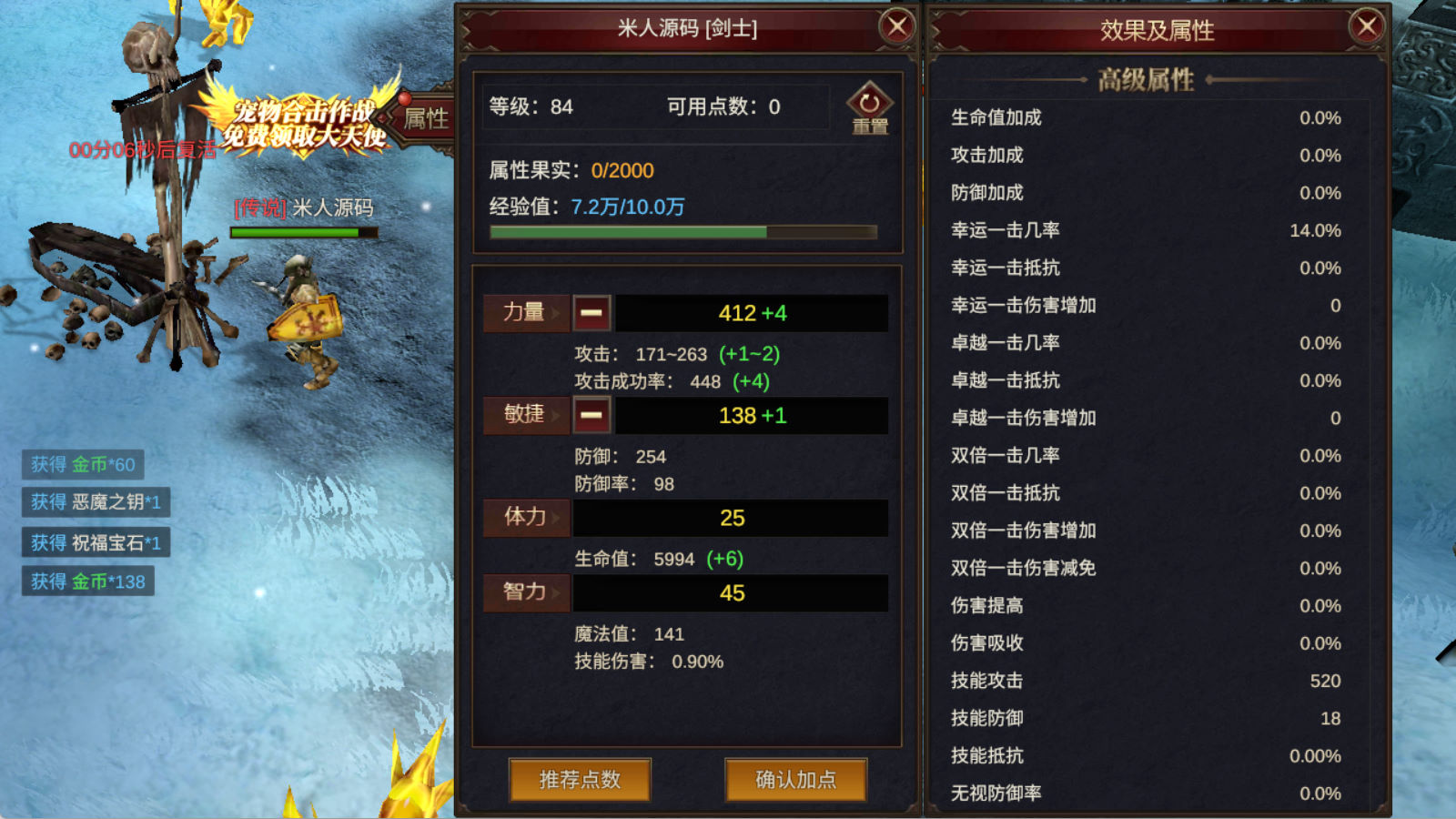Open the 属性 side tab
This screenshot has width=1456, height=819.
tap(424, 119)
